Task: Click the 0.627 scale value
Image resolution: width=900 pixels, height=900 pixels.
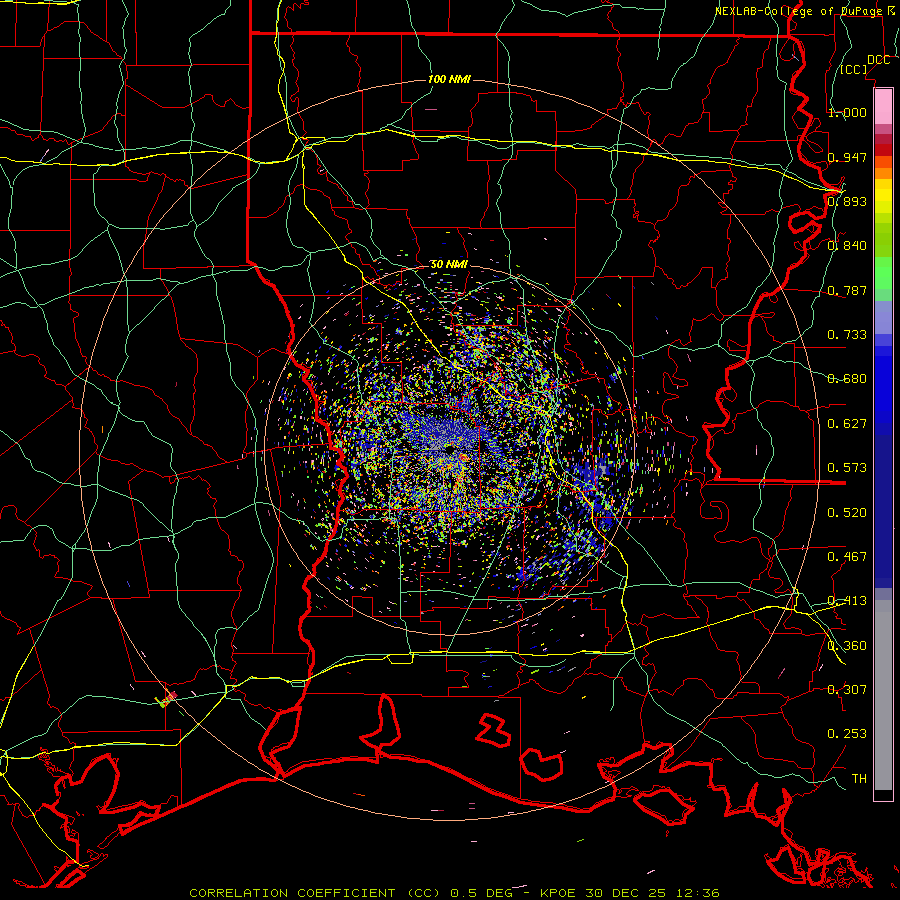Action: click(x=847, y=424)
